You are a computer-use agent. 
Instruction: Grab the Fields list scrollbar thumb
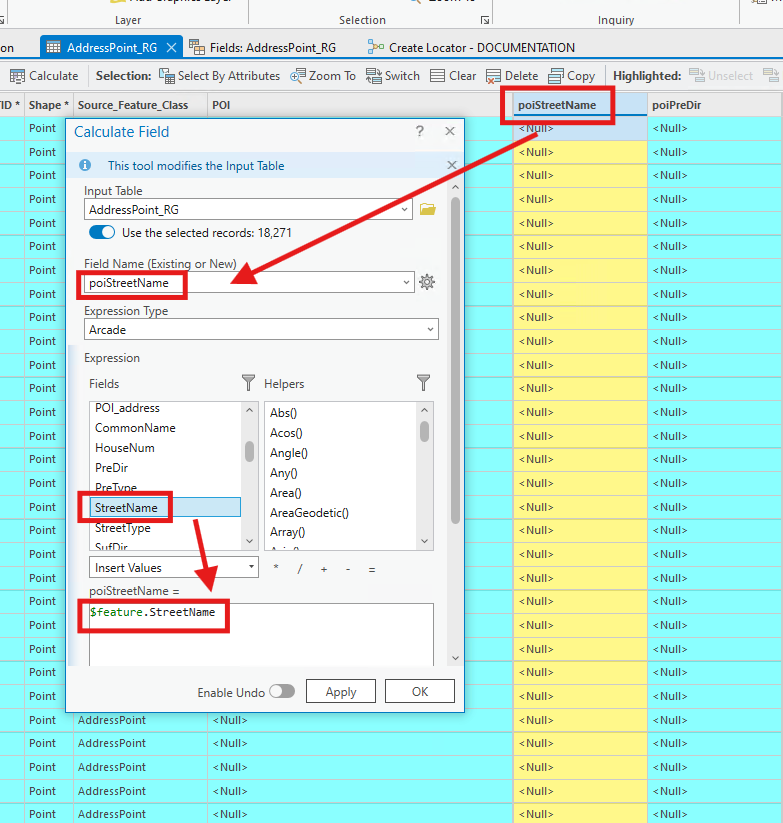pyautogui.click(x=249, y=451)
